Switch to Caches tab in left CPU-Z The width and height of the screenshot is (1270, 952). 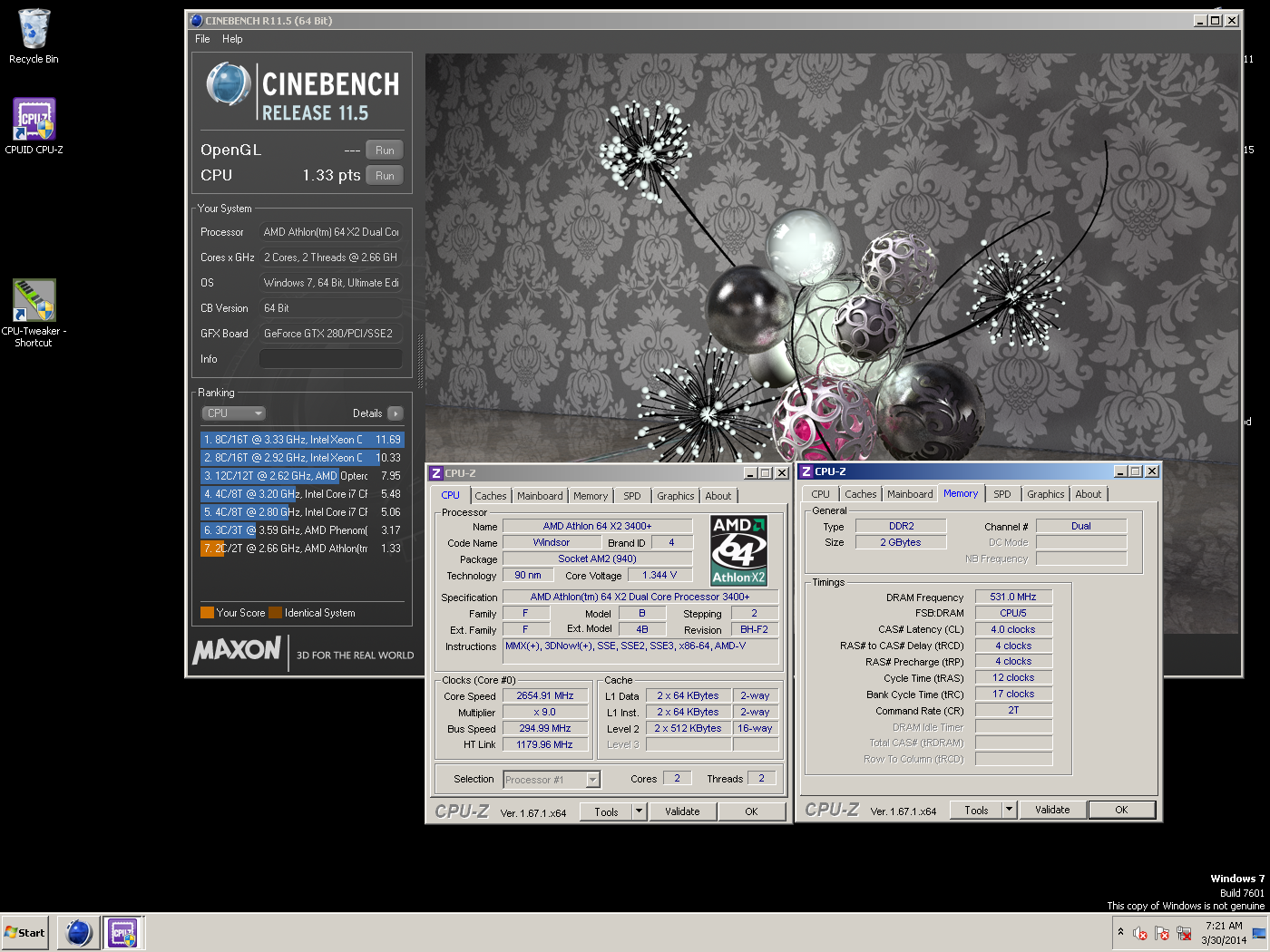(x=491, y=496)
